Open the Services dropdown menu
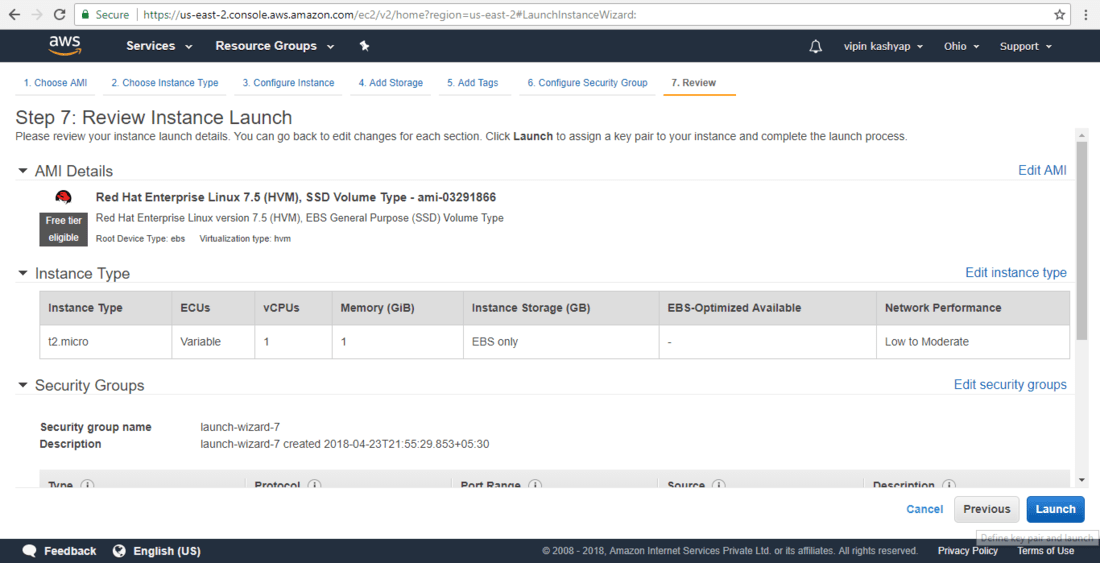The image size is (1100, 563). (x=159, y=46)
